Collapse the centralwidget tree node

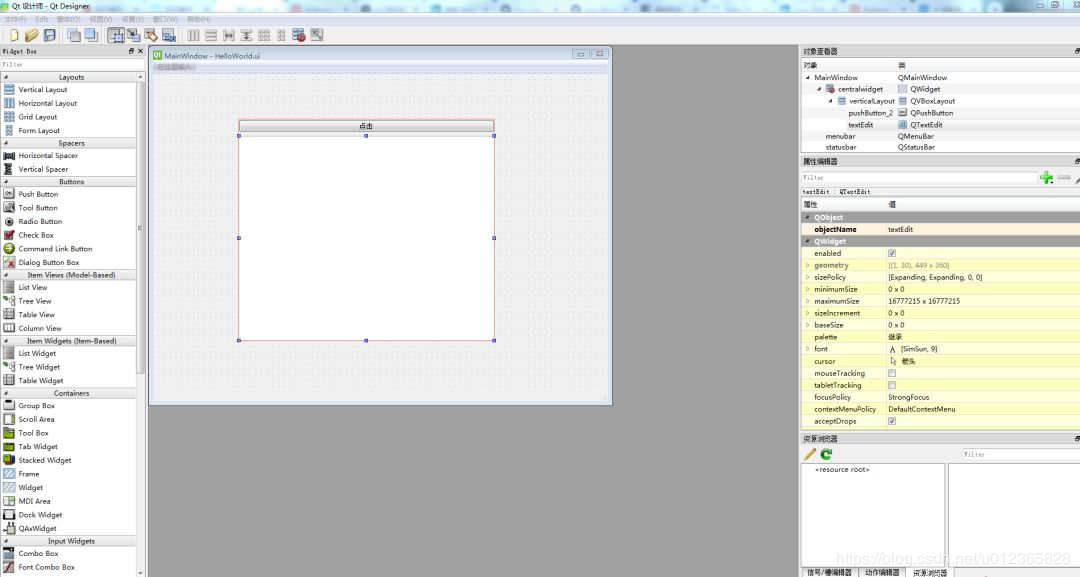pos(819,90)
